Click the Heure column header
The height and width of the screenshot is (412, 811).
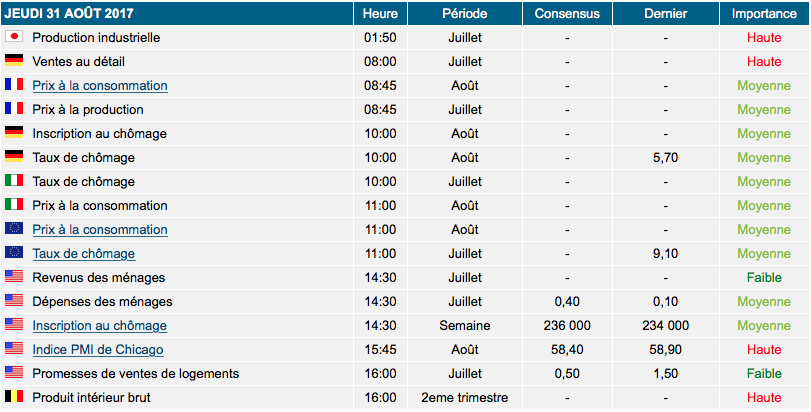coord(380,13)
